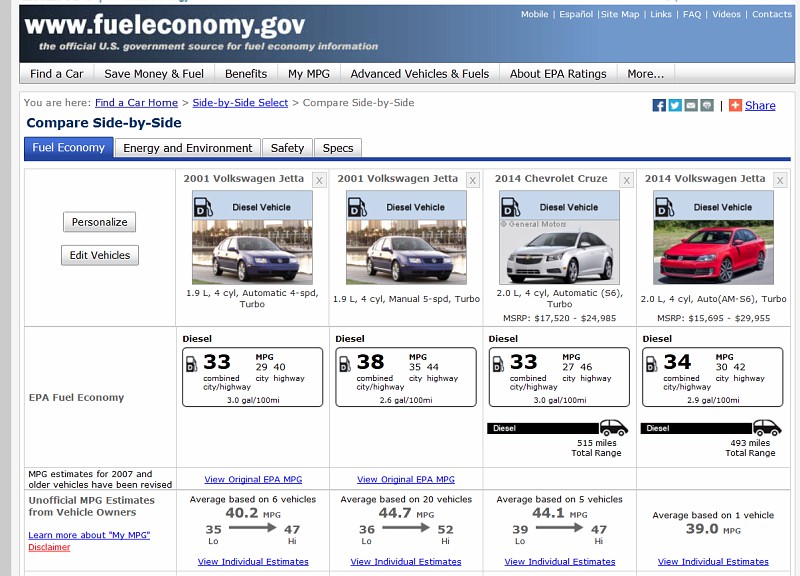The height and width of the screenshot is (576, 800).
Task: Open Save Money & Fuel menu
Action: [154, 73]
